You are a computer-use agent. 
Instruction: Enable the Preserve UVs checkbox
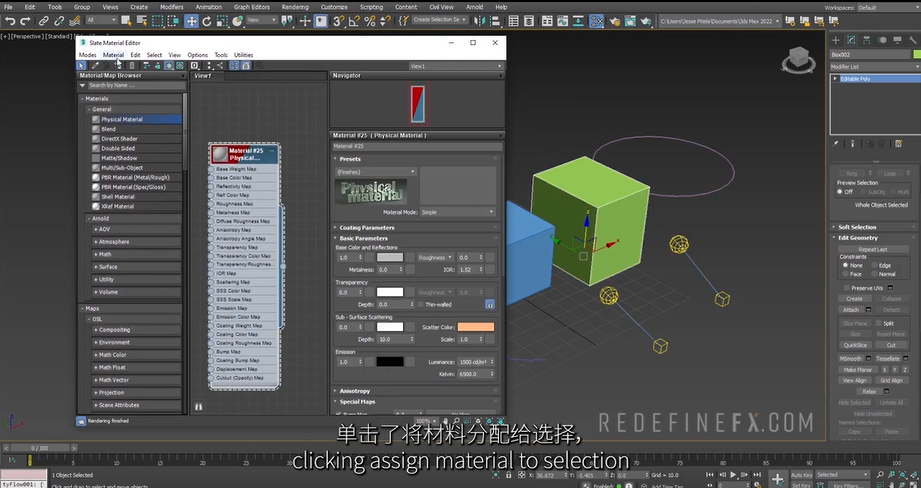(x=847, y=288)
